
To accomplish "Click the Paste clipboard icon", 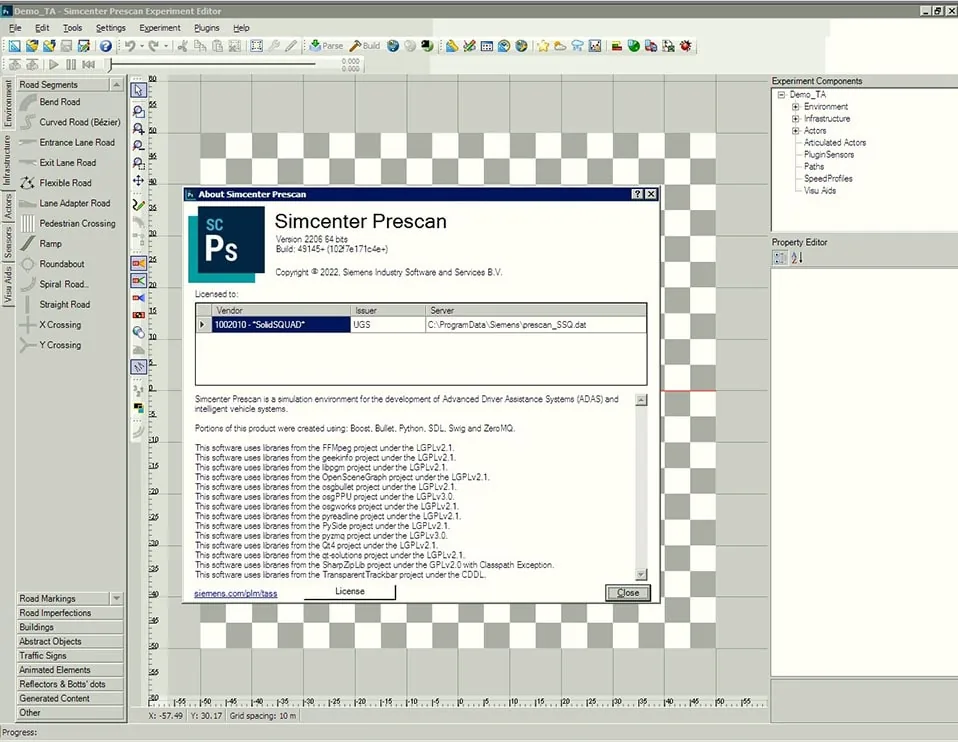I will pos(217,46).
